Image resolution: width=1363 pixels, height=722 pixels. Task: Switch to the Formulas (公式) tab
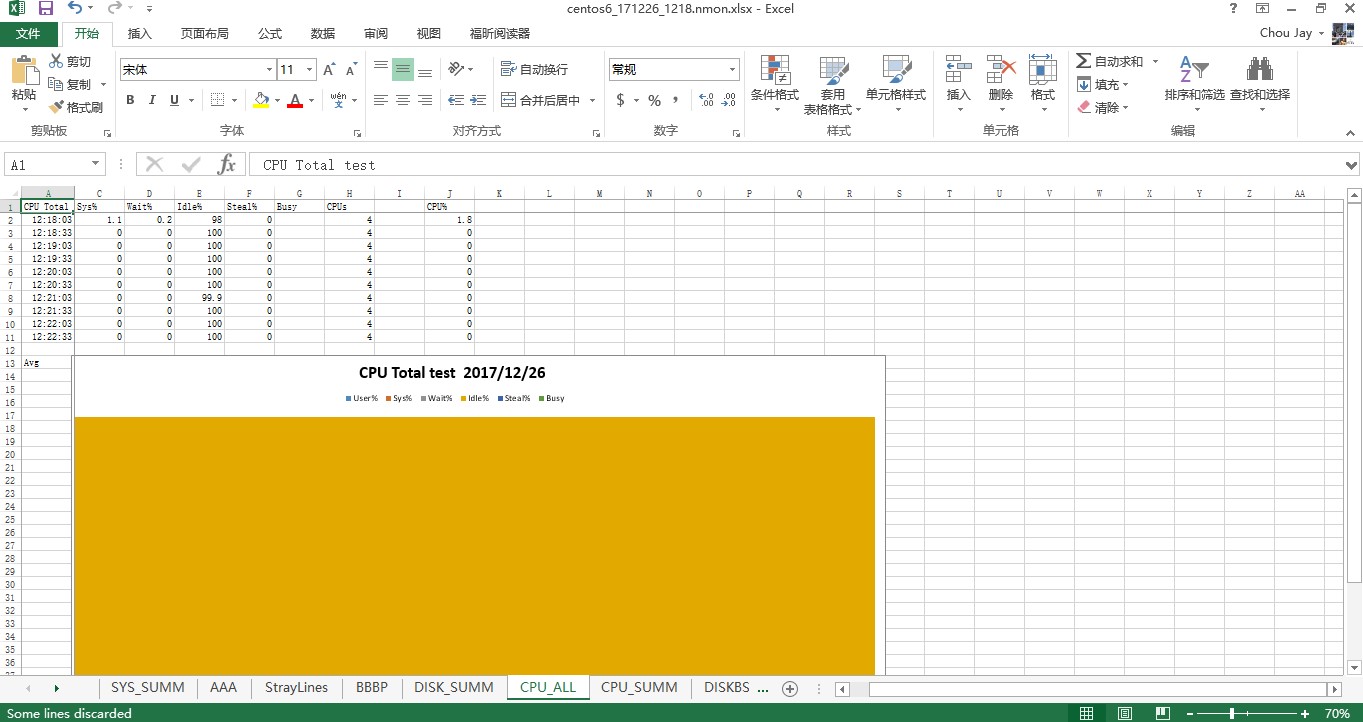270,33
